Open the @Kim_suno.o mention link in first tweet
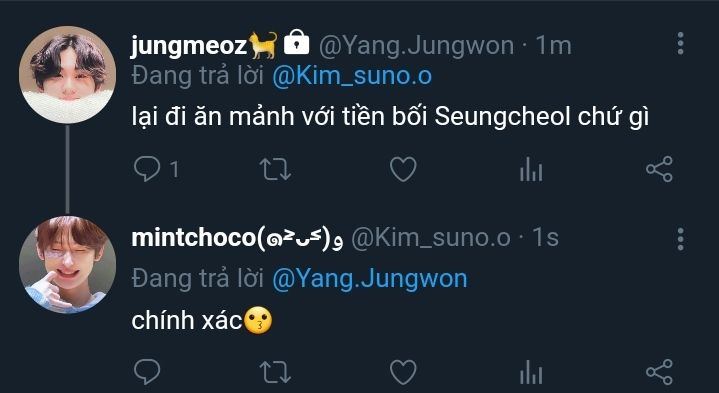Screen dimensions: 719x393 coord(352,76)
